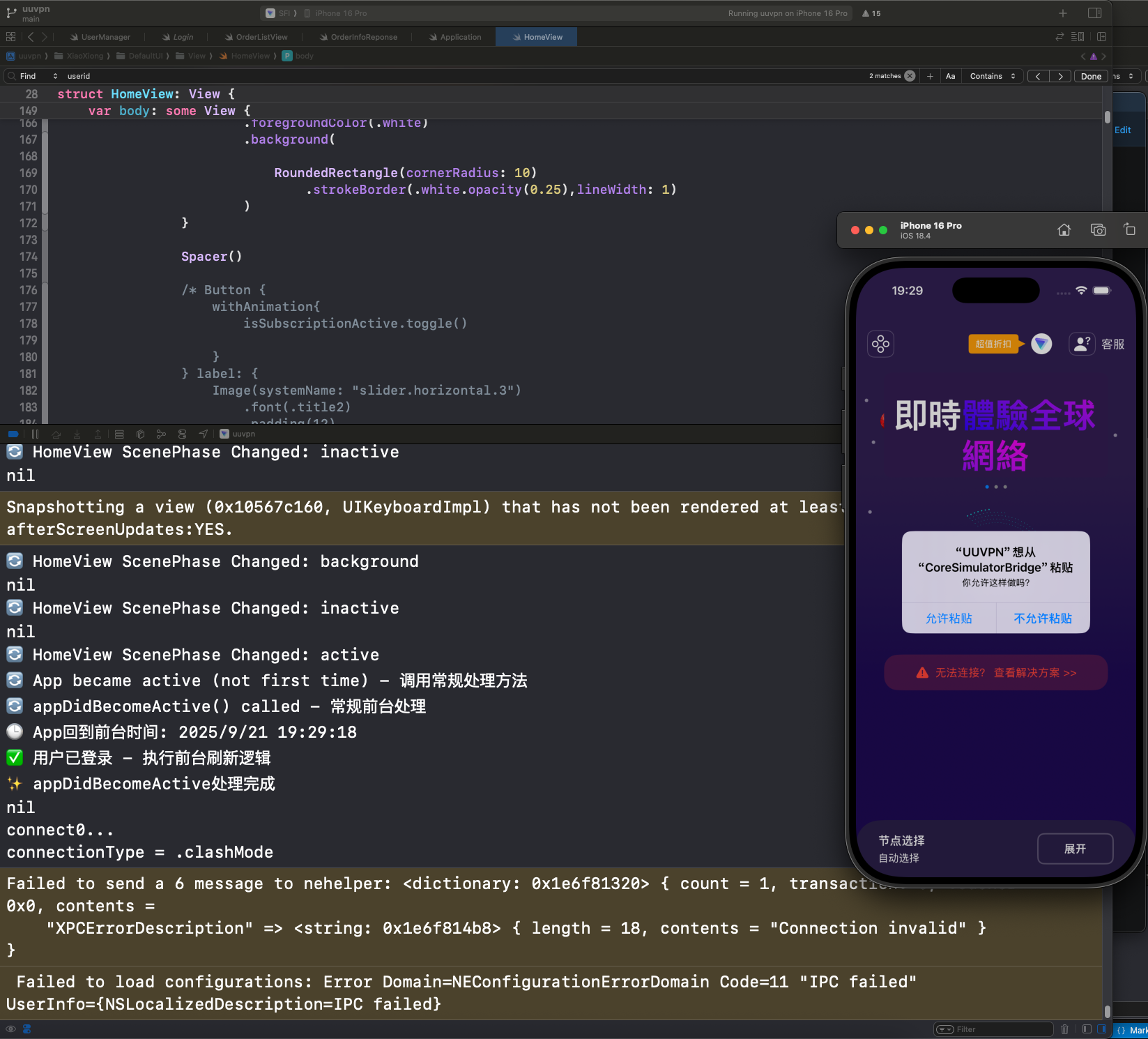Select the HomeView editor tab
Viewport: 1148px width, 1039px height.
point(537,37)
